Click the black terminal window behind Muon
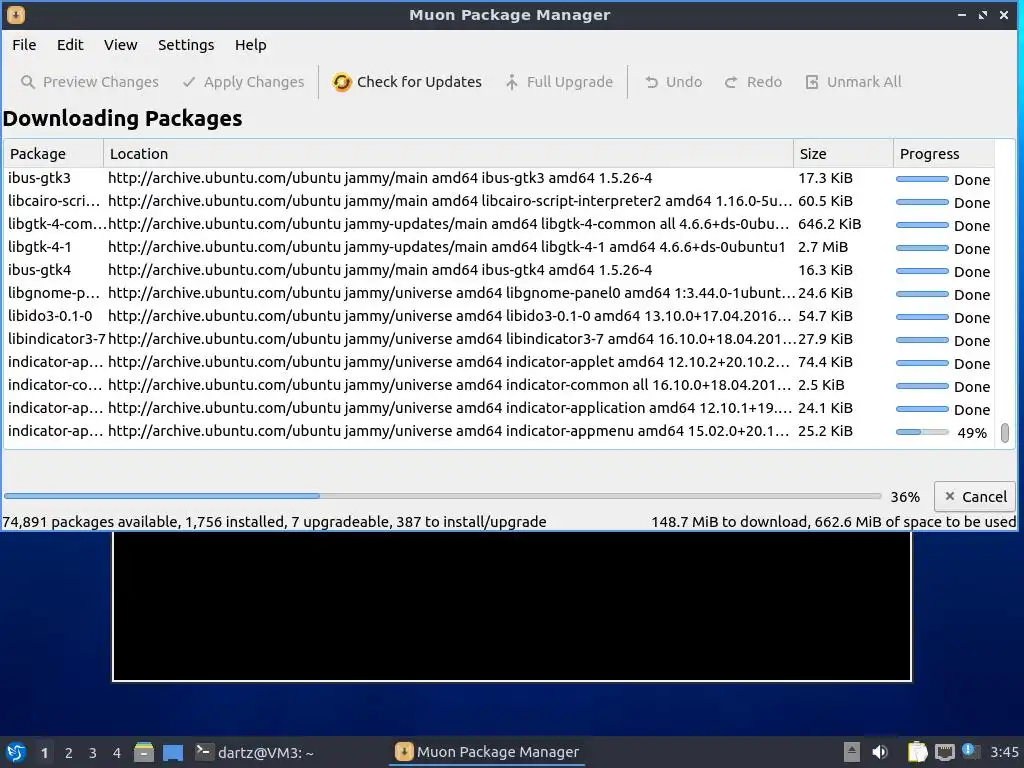The height and width of the screenshot is (768, 1024). coord(512,606)
